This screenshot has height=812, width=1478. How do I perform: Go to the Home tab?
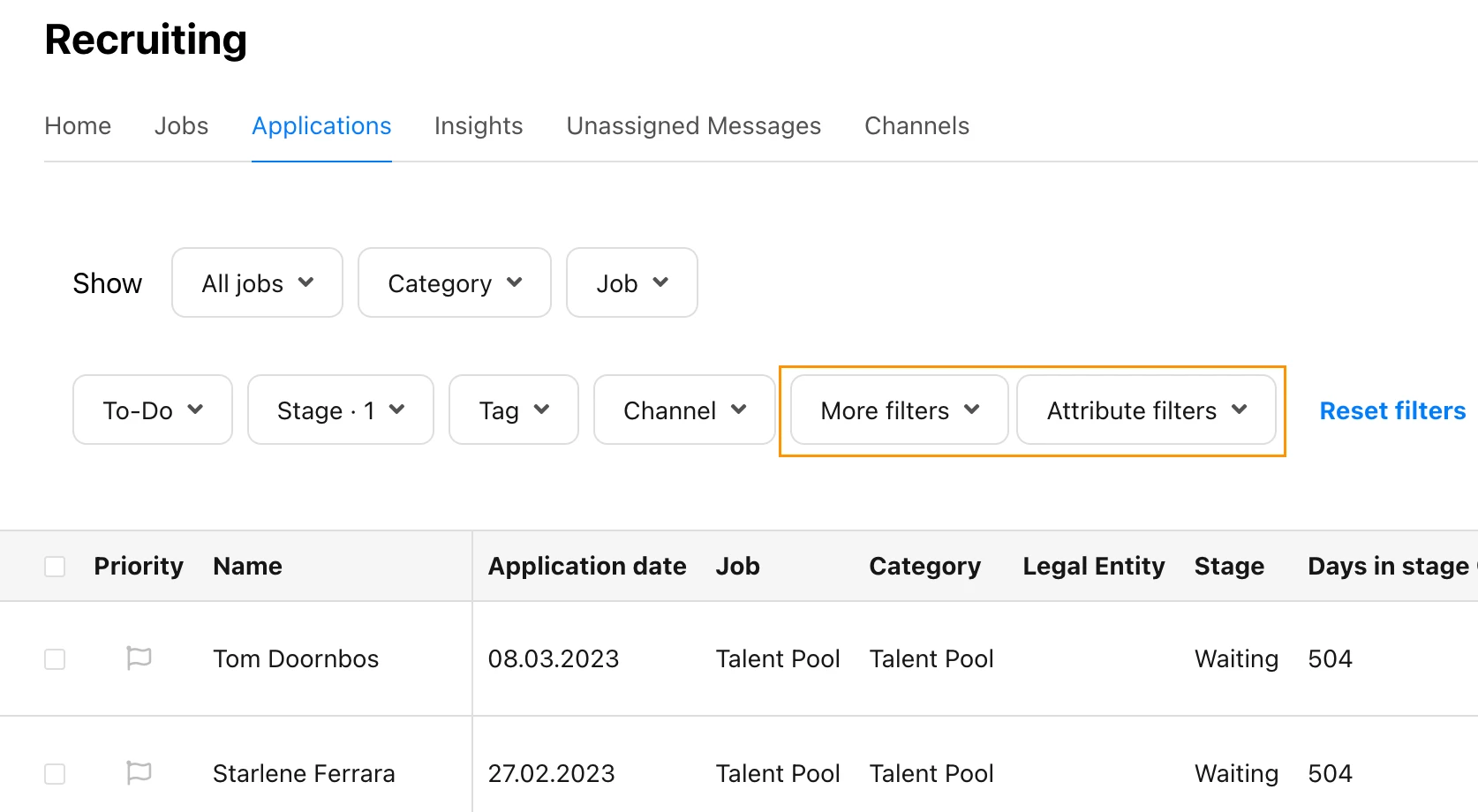pos(78,125)
